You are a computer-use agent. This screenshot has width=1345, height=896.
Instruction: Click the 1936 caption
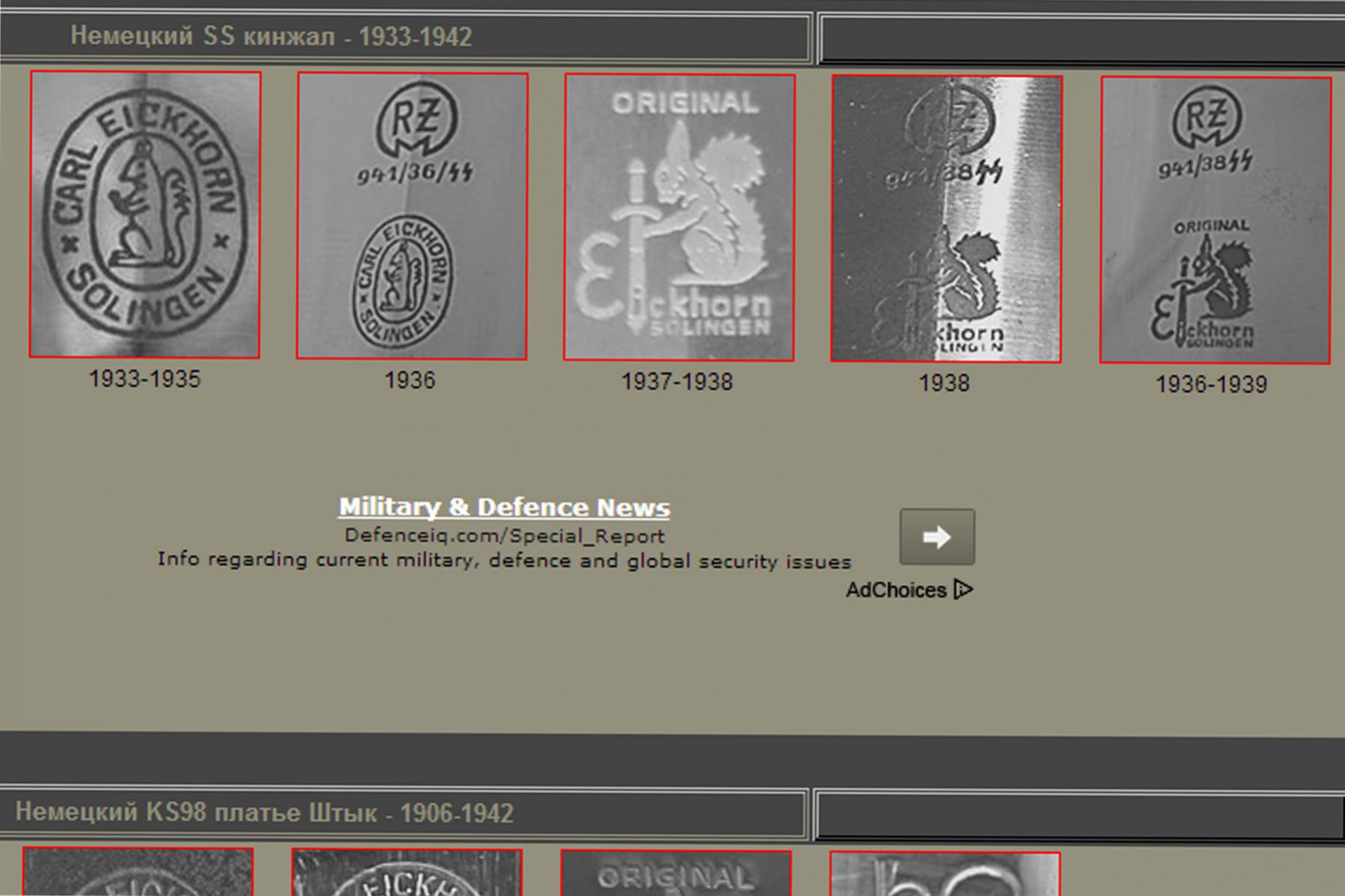click(x=410, y=380)
